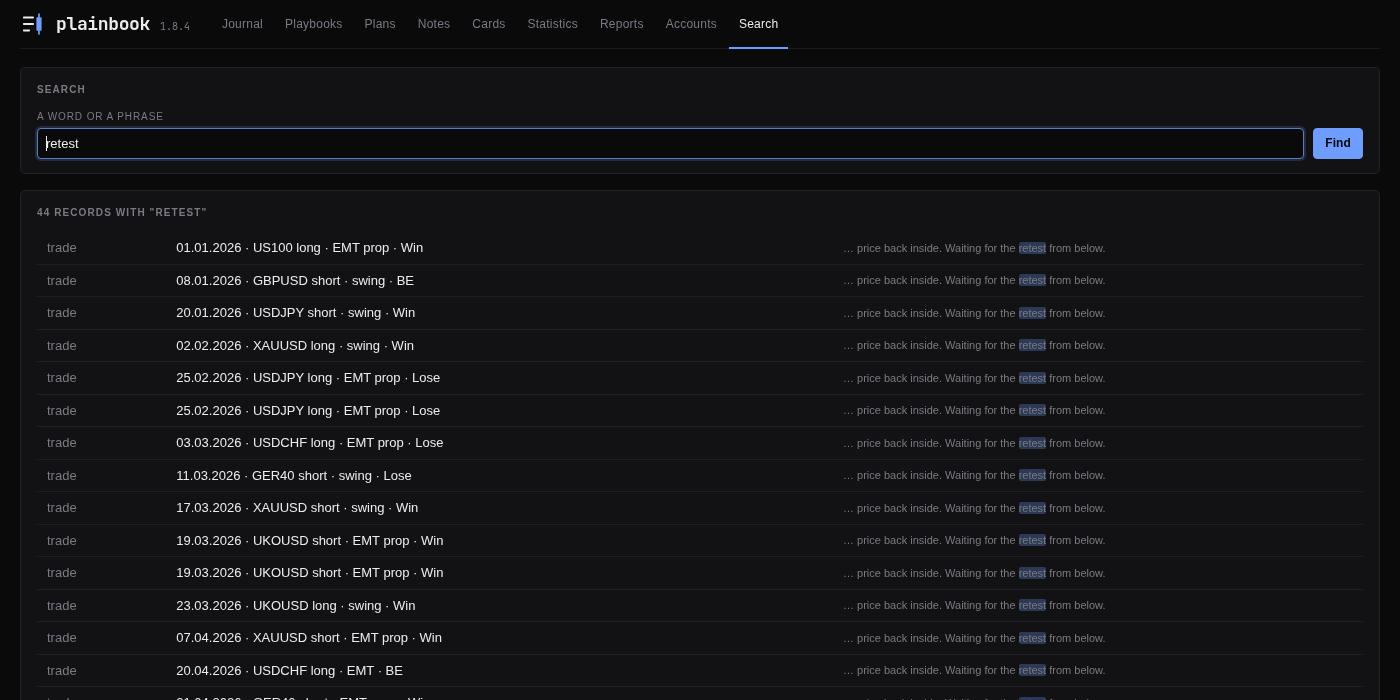Viewport: 1400px width, 700px height.
Task: Switch to the Notes tab
Action: pos(434,24)
